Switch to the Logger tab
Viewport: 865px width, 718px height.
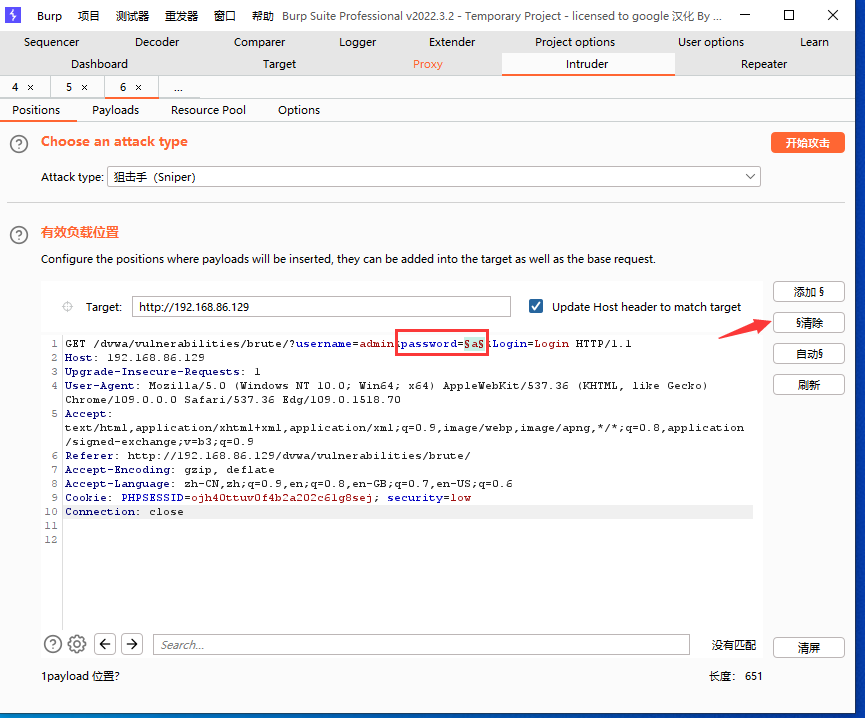357,42
